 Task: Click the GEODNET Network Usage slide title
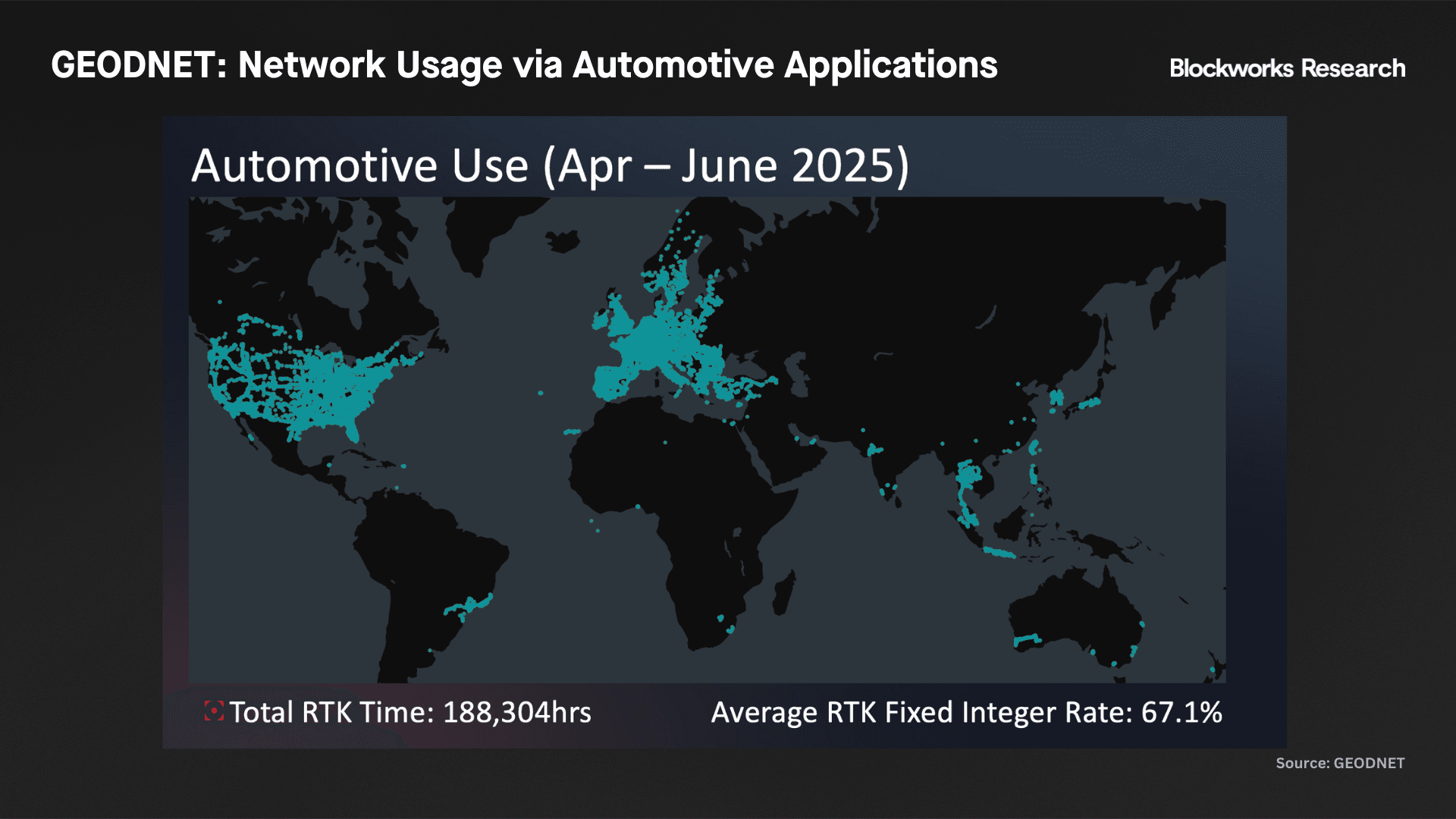pyautogui.click(x=523, y=65)
